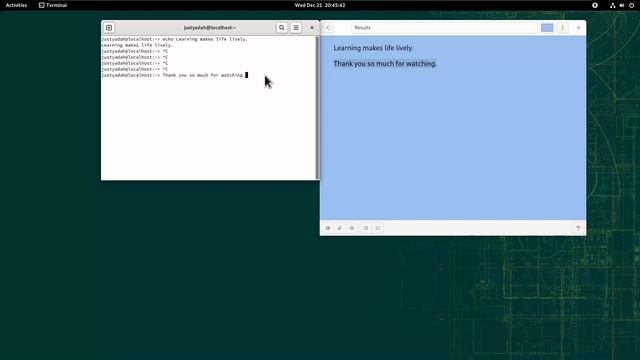The image size is (640, 360).
Task: Click the 'echo Learning makes life lively.' command line
Action: pyautogui.click(x=174, y=39)
